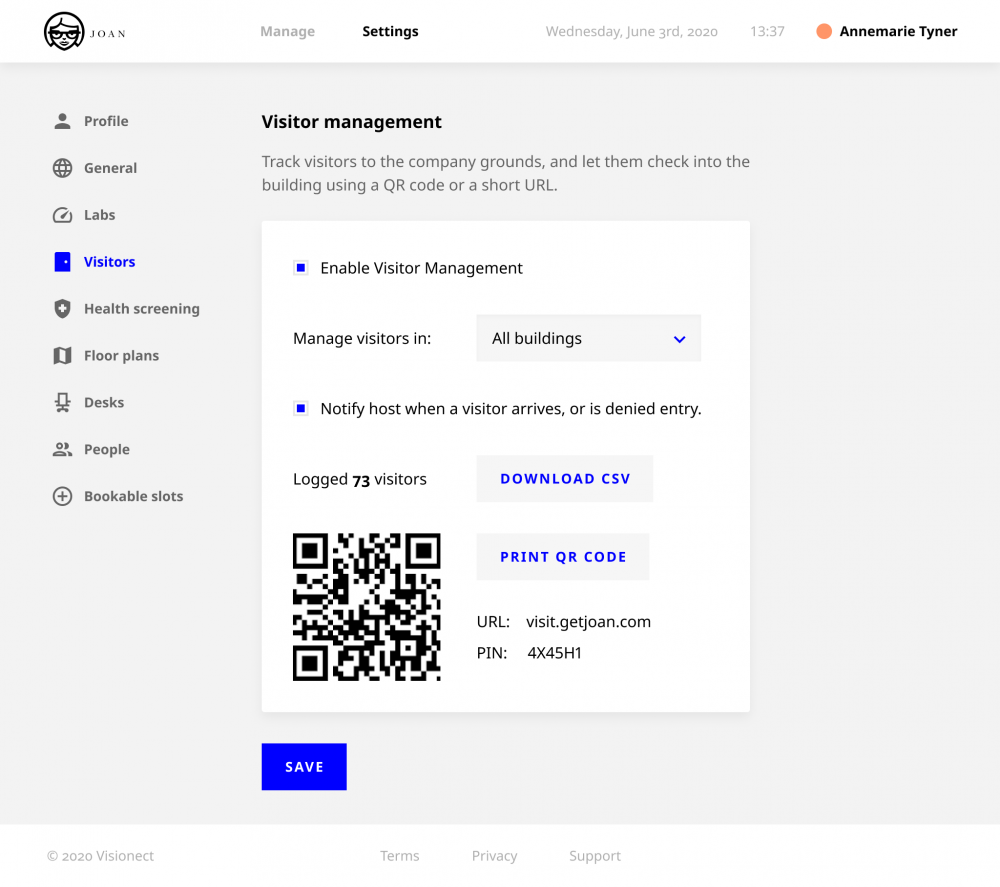Open Bookable slots label
Image resolution: width=1000 pixels, height=887 pixels.
[x=134, y=496]
